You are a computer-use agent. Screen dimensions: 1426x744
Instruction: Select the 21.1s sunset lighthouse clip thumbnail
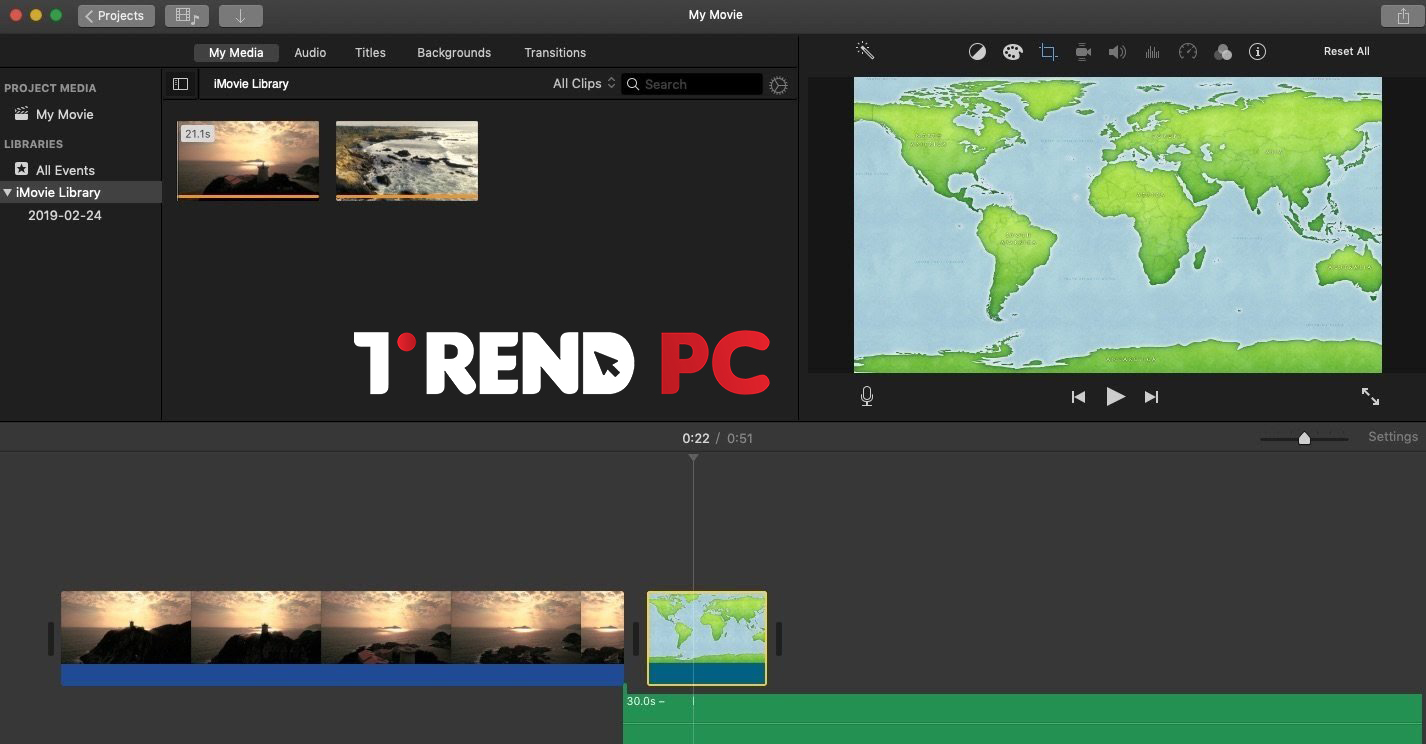(x=248, y=161)
